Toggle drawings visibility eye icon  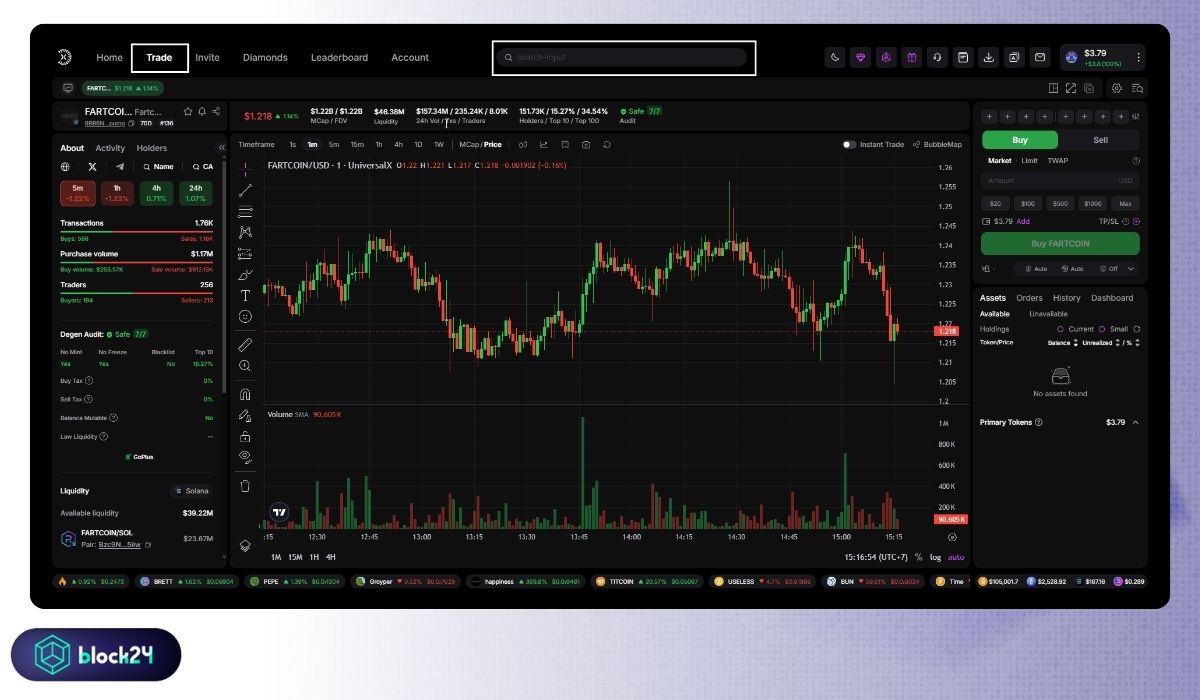245,456
